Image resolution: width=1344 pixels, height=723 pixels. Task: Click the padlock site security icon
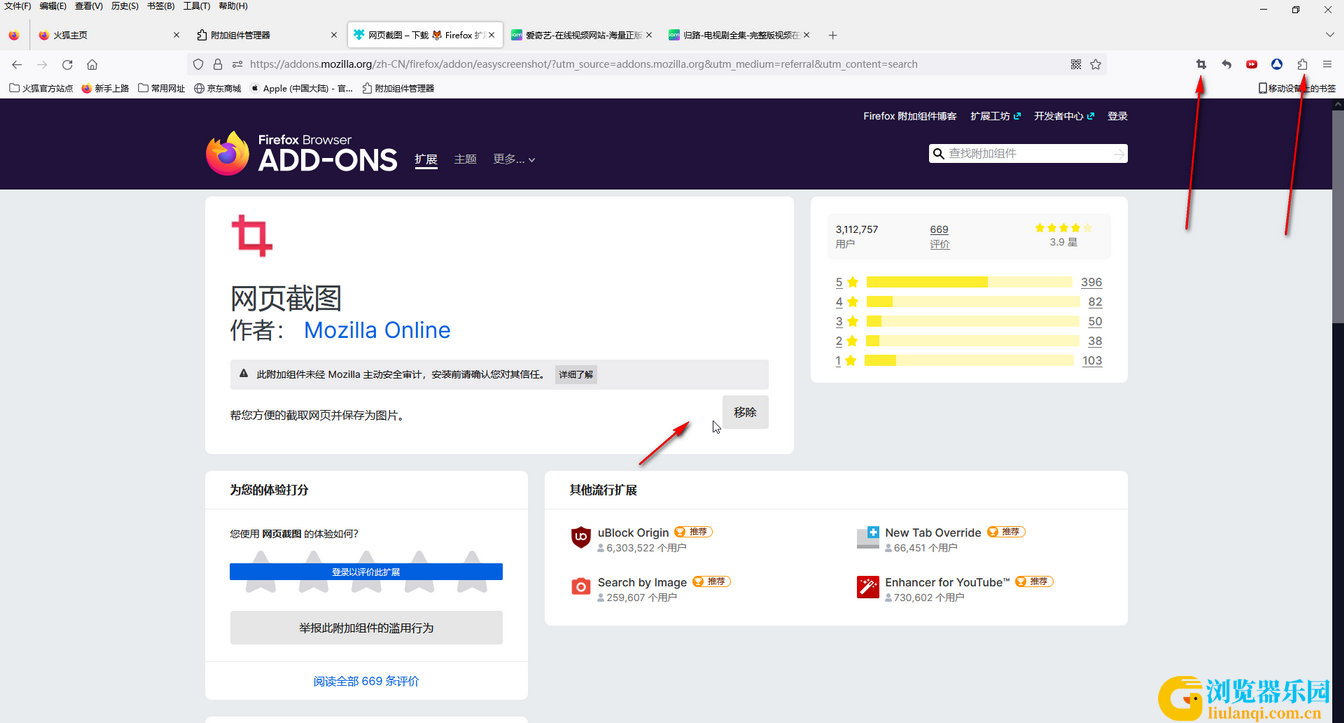(218, 64)
